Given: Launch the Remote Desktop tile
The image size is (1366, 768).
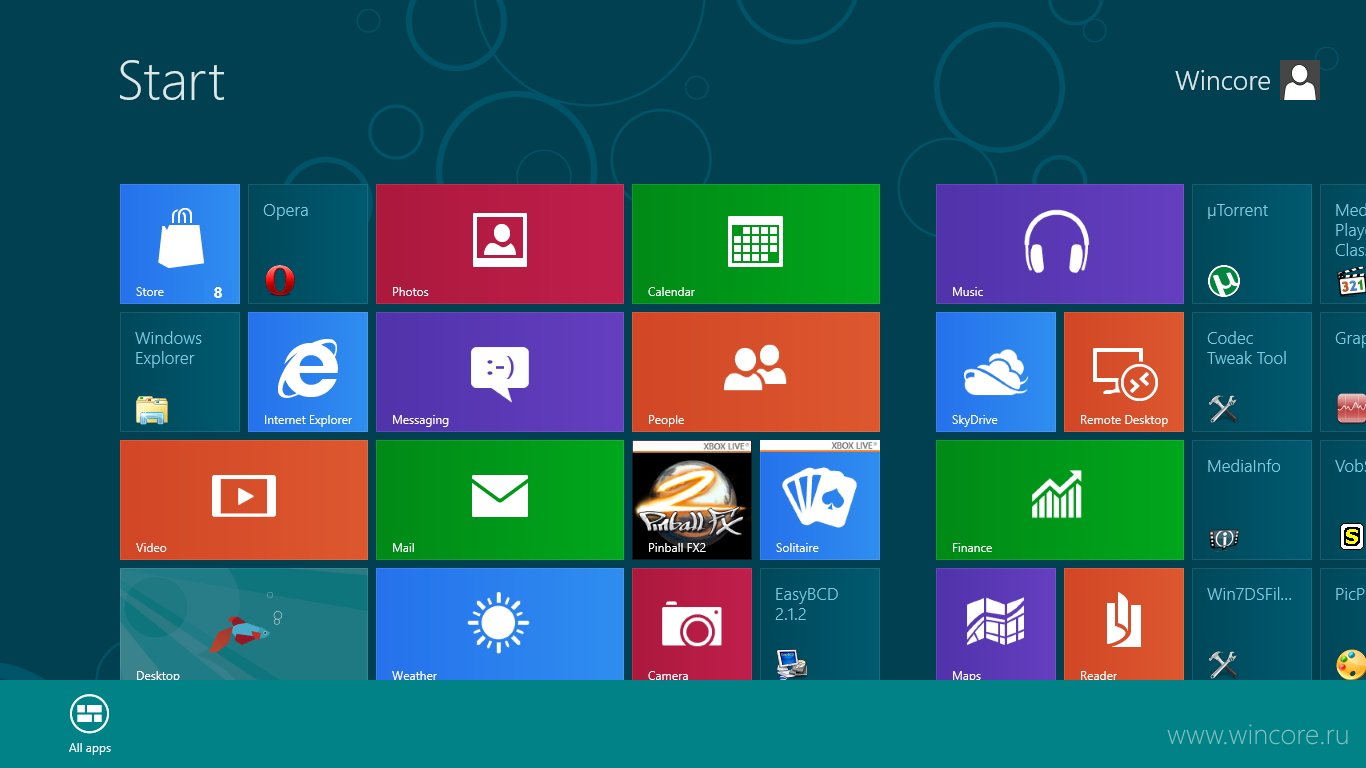Looking at the screenshot, I should 1124,372.
